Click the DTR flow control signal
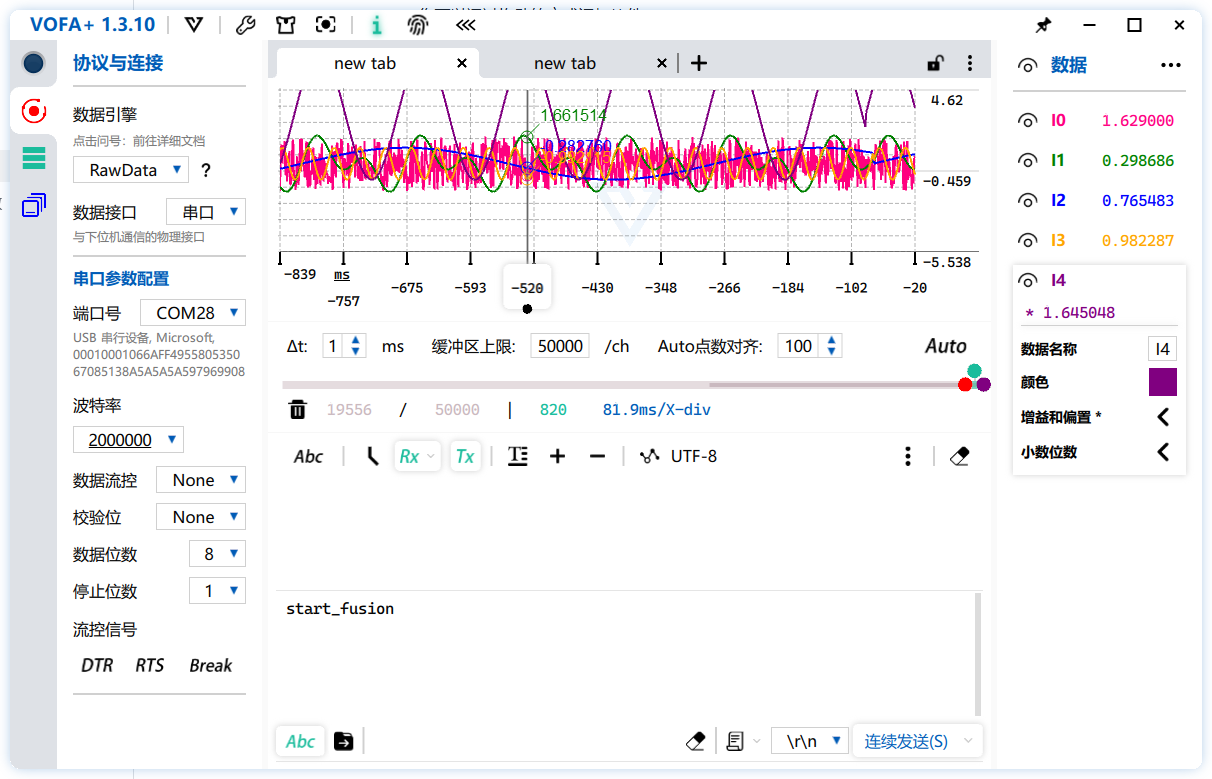 pos(97,666)
